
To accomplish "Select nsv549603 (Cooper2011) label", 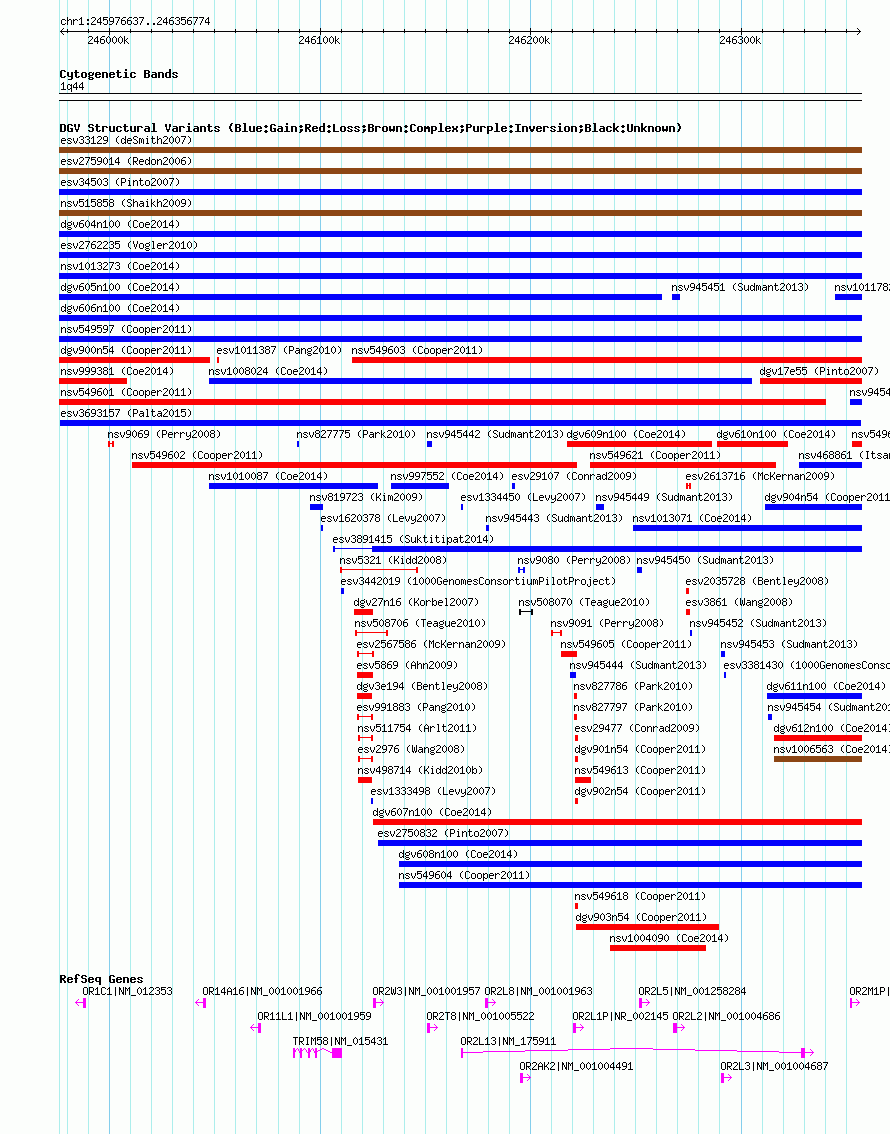I will [x=417, y=350].
